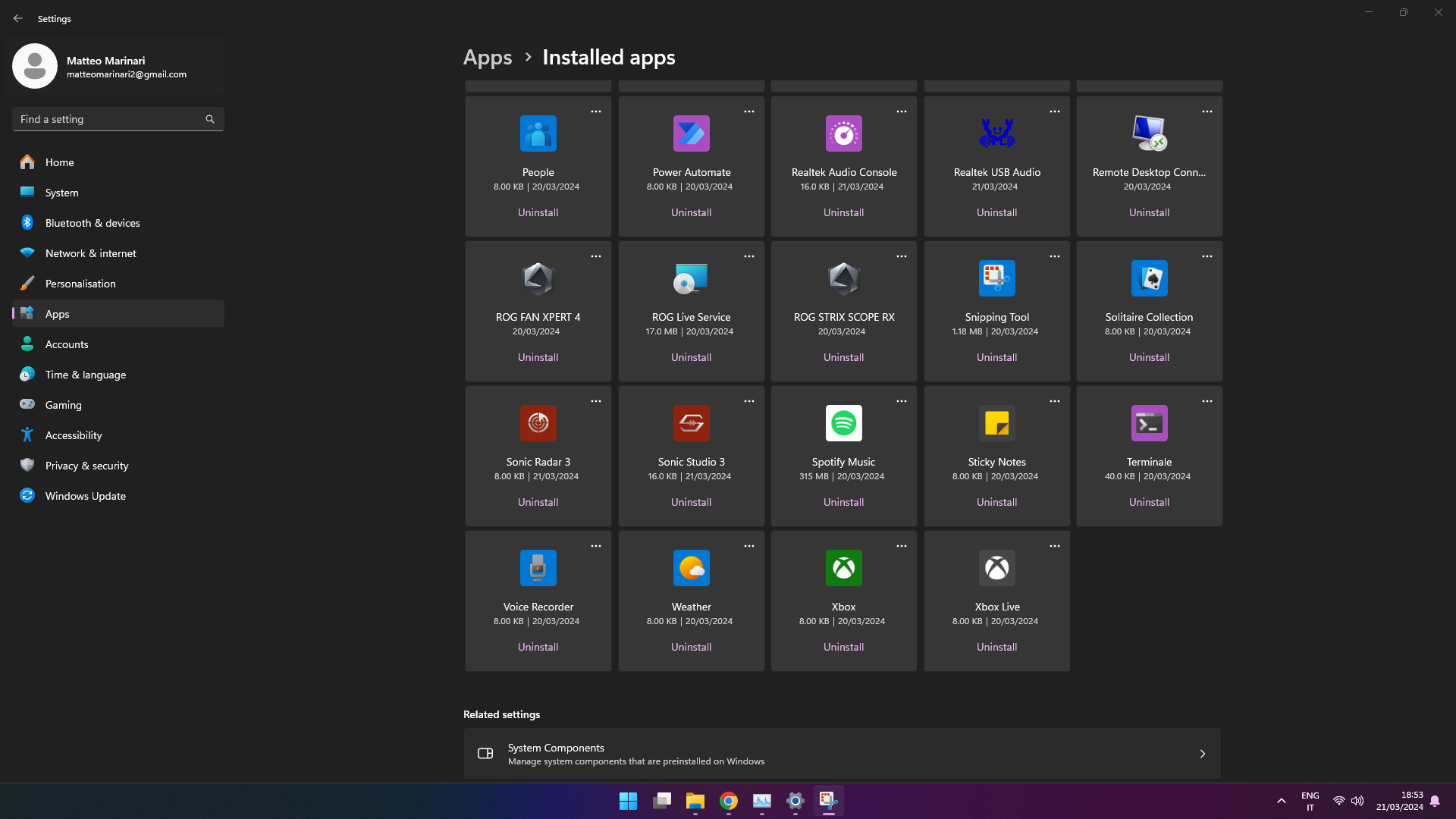Viewport: 1456px width, 819px height.
Task: Uninstall Xbox Live
Action: click(996, 647)
